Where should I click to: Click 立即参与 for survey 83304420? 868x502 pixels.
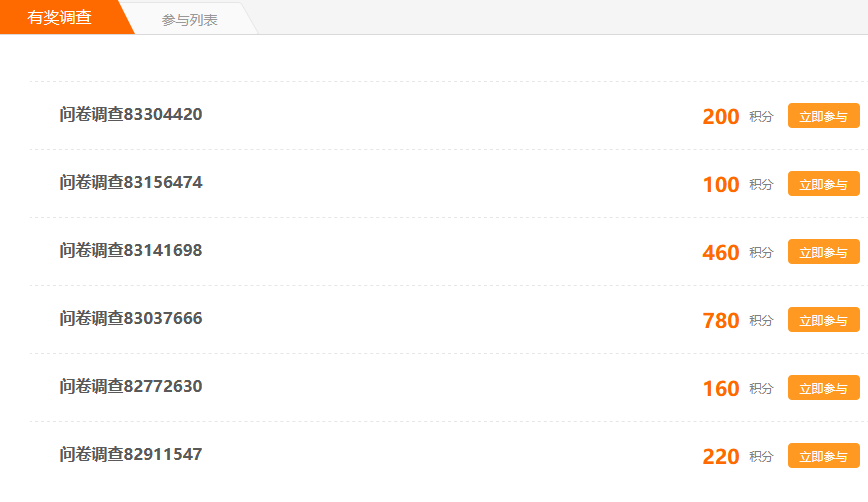point(823,116)
